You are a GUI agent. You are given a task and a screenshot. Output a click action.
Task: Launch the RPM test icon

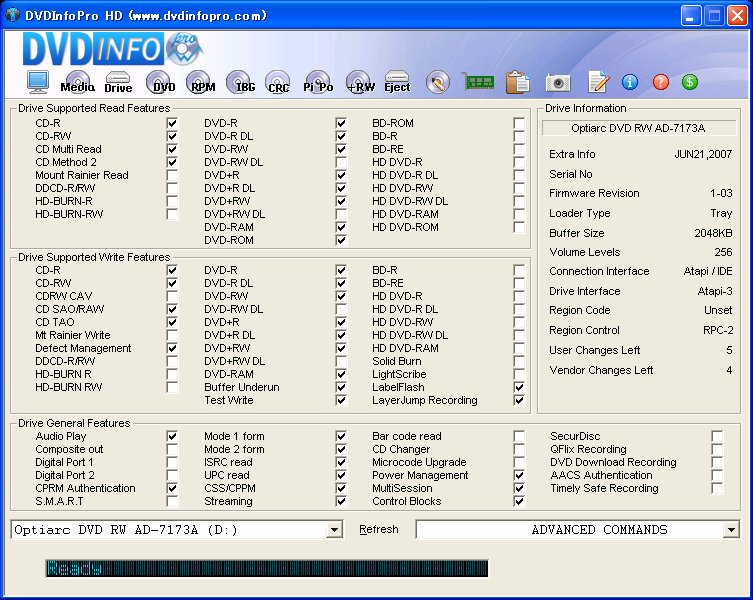click(x=201, y=82)
